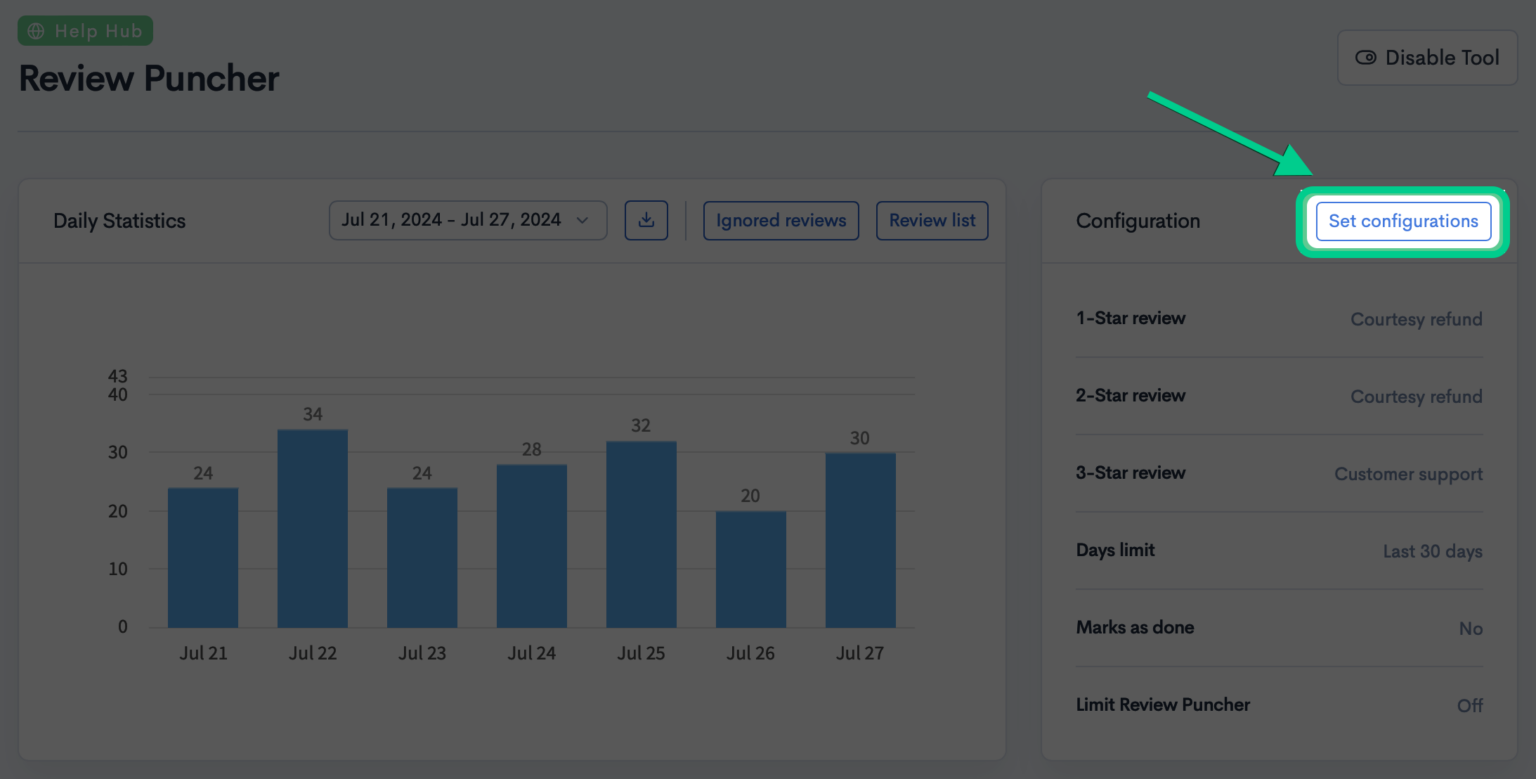Image resolution: width=1536 pixels, height=779 pixels.
Task: Select the Jul 22 bar showing 34 reviews
Action: click(x=312, y=525)
